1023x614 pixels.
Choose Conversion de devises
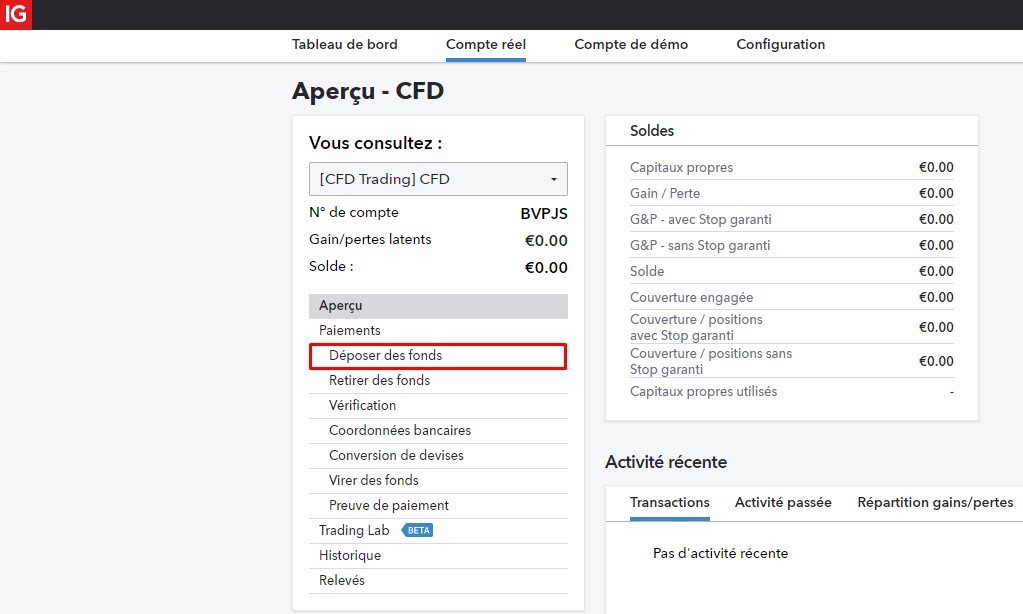pos(396,455)
